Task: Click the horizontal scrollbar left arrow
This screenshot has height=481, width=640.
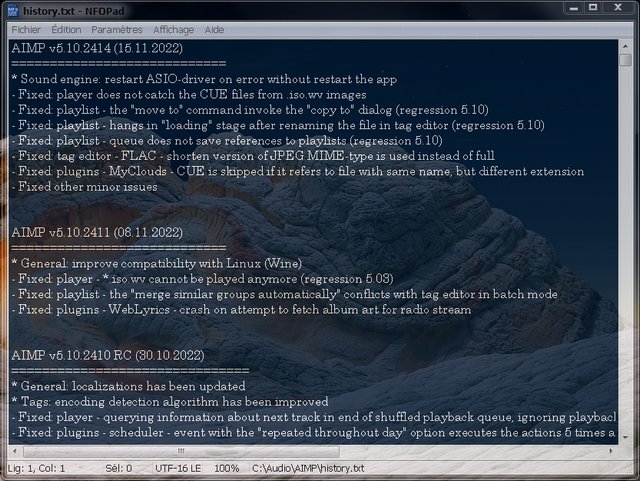Action: (15, 451)
